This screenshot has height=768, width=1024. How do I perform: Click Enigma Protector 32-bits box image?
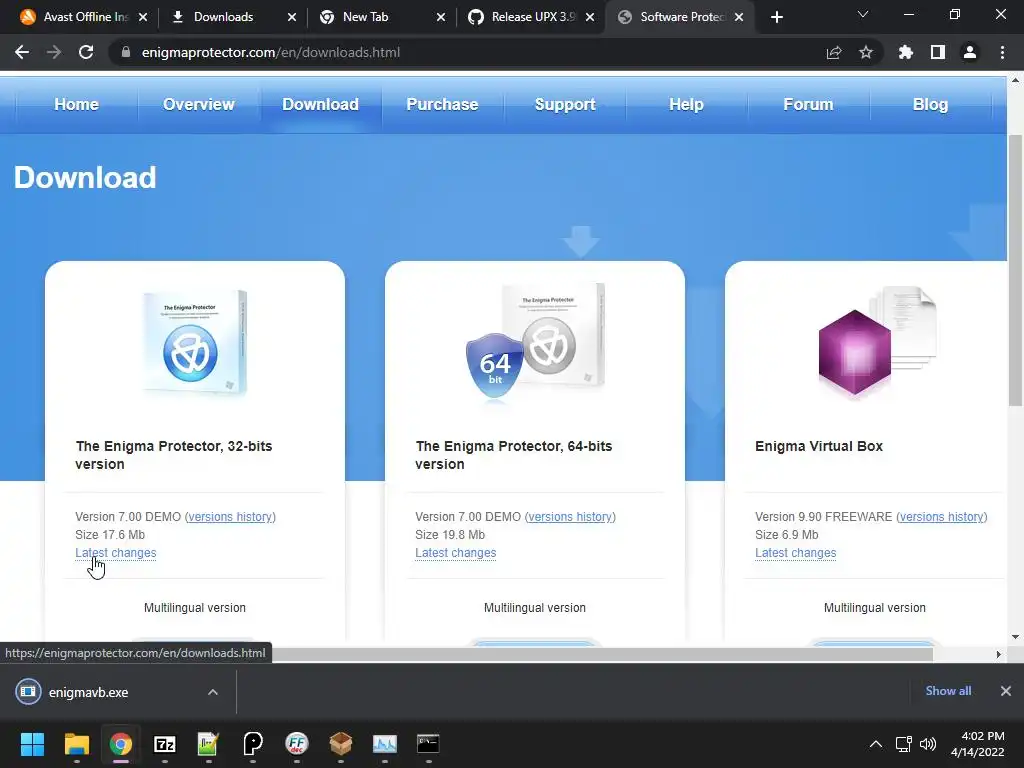pos(194,343)
